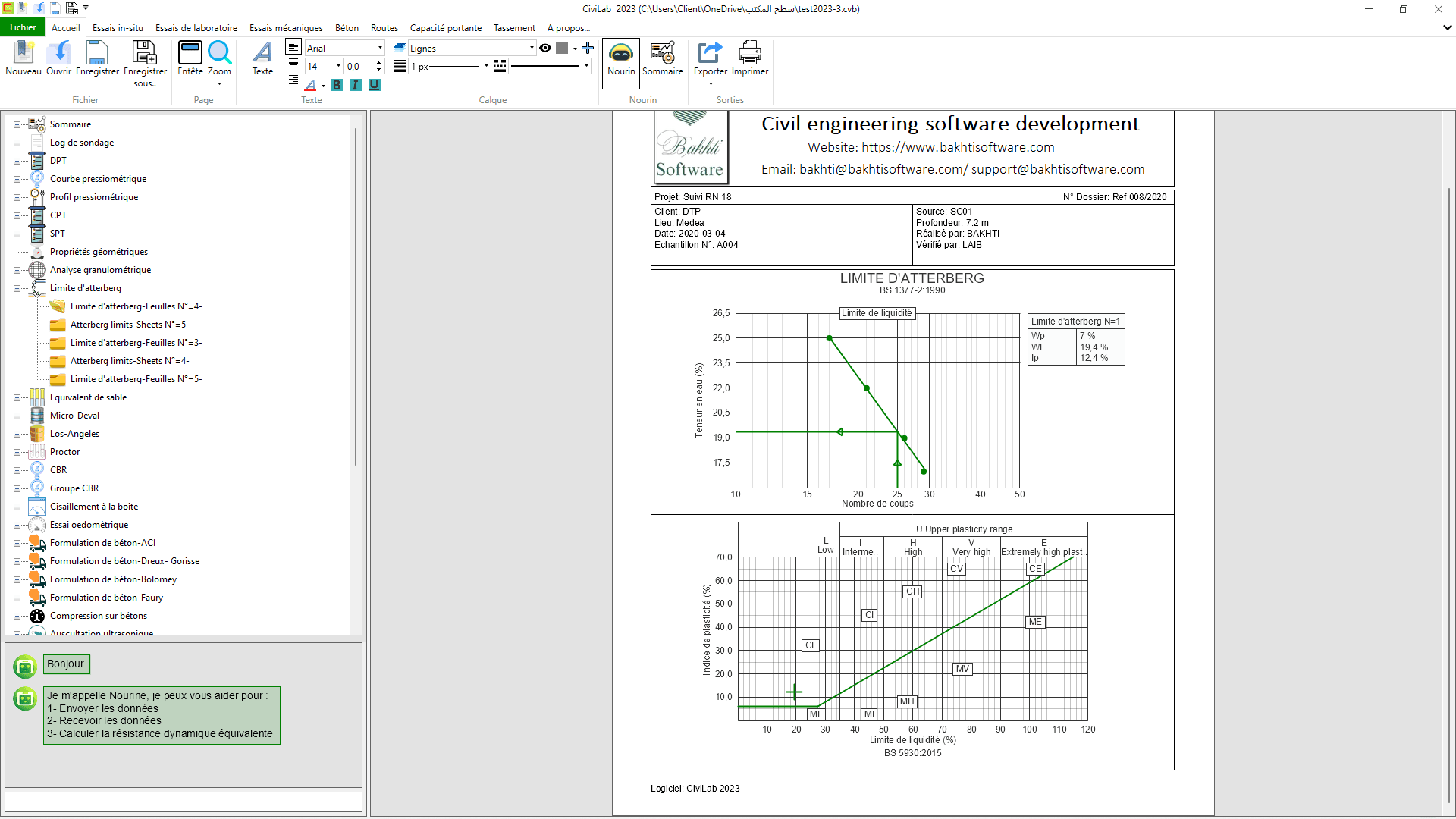Create a new file with Nouveau
Viewport: 1456px width, 819px height.
pos(24,58)
